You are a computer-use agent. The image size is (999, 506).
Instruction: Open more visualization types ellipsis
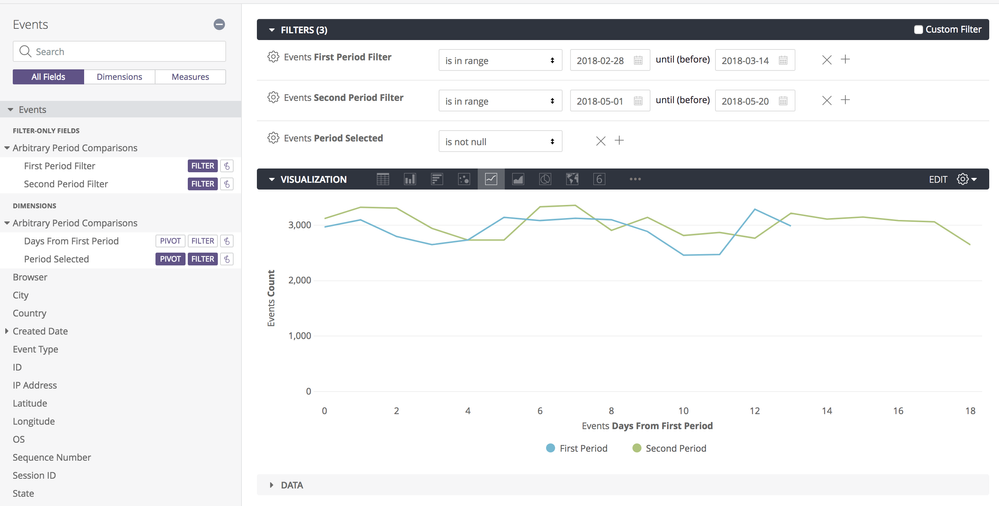[x=635, y=180]
